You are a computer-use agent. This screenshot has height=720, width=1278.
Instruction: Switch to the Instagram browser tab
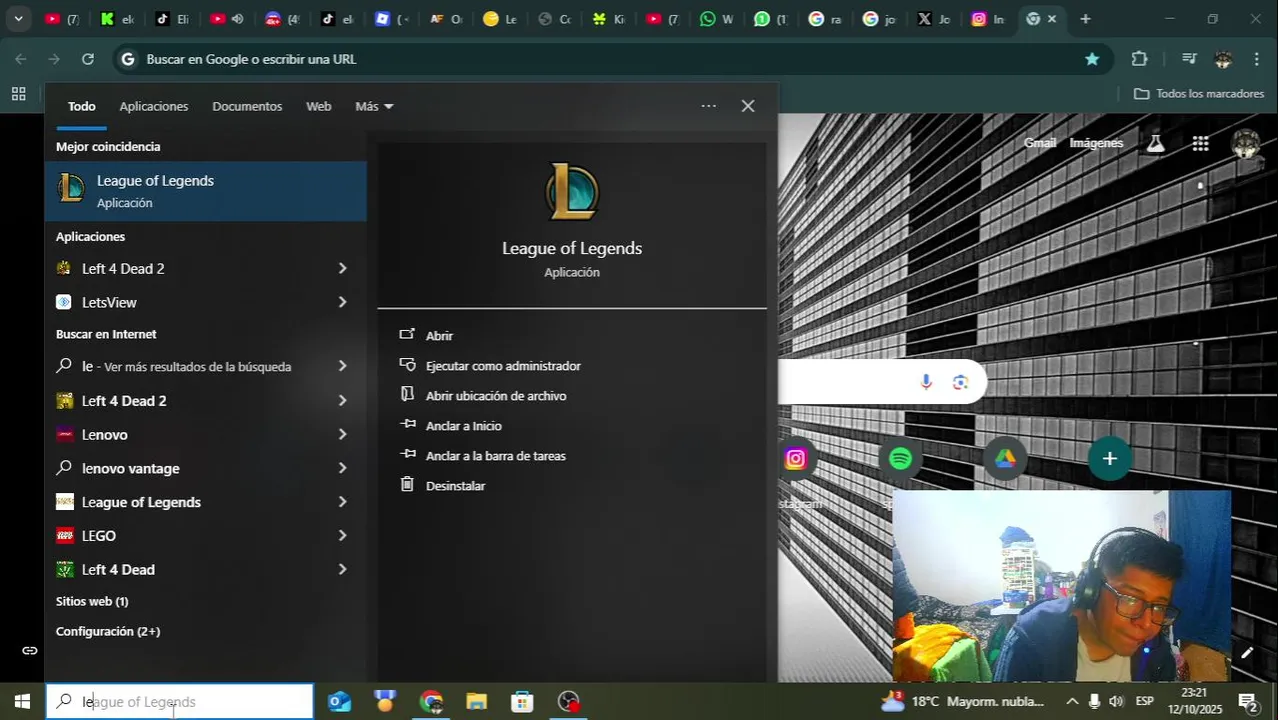pyautogui.click(x=988, y=19)
